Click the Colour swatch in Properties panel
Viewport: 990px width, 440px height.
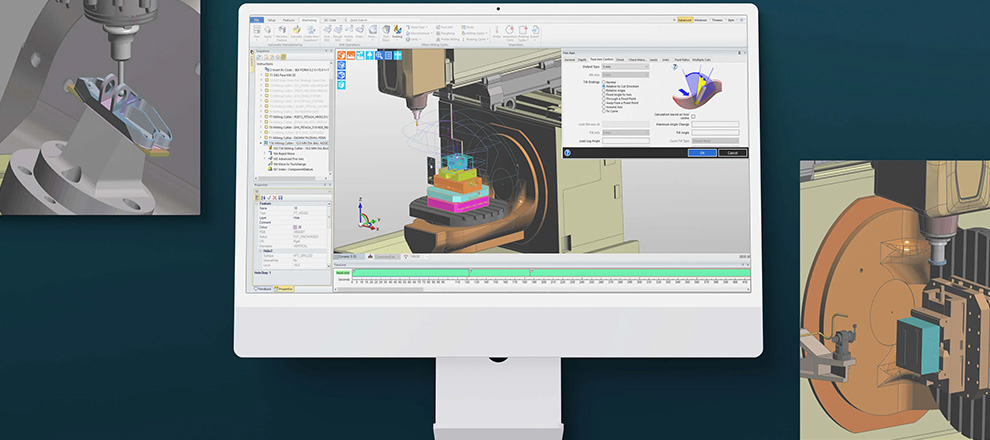coord(295,227)
